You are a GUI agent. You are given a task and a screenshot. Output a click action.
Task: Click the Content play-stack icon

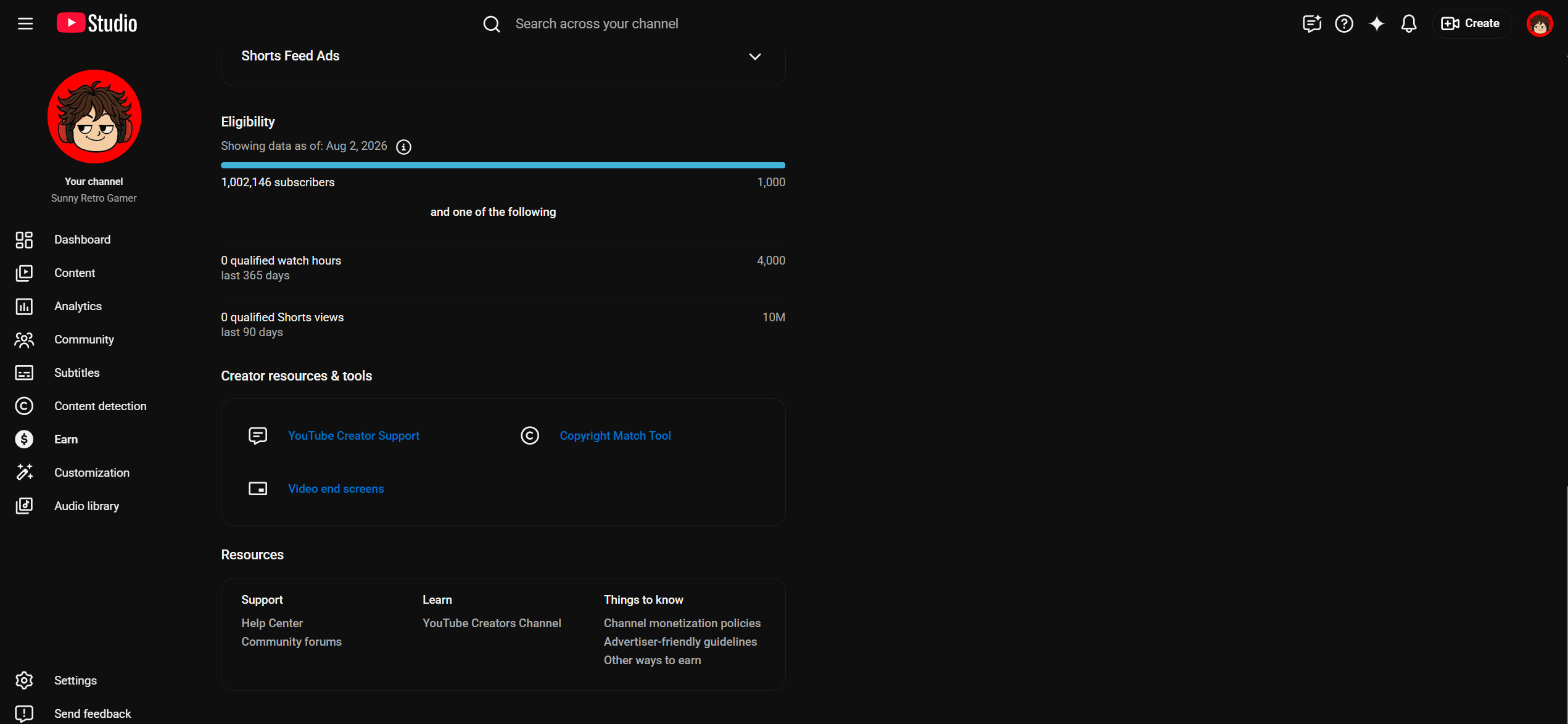coord(24,273)
